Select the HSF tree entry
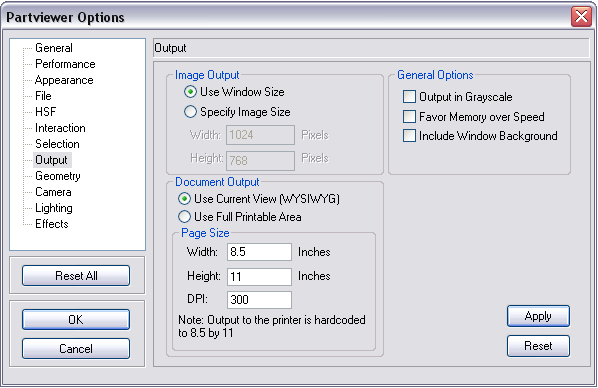The height and width of the screenshot is (388, 598). [45, 112]
